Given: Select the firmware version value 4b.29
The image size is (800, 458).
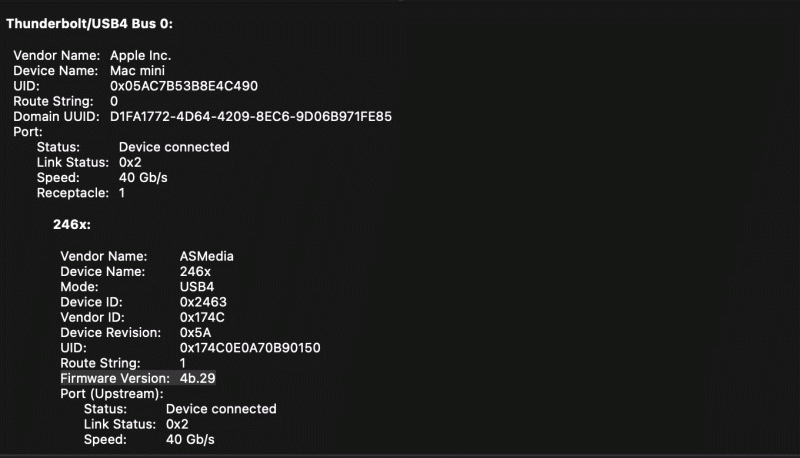Looking at the screenshot, I should tap(198, 378).
